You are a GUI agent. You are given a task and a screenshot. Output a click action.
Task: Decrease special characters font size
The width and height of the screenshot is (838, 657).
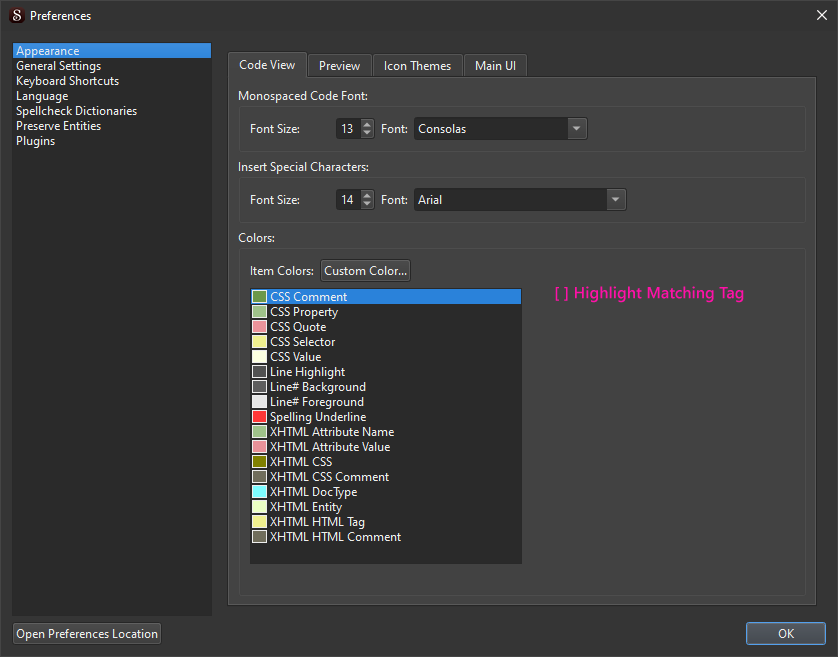click(x=367, y=205)
